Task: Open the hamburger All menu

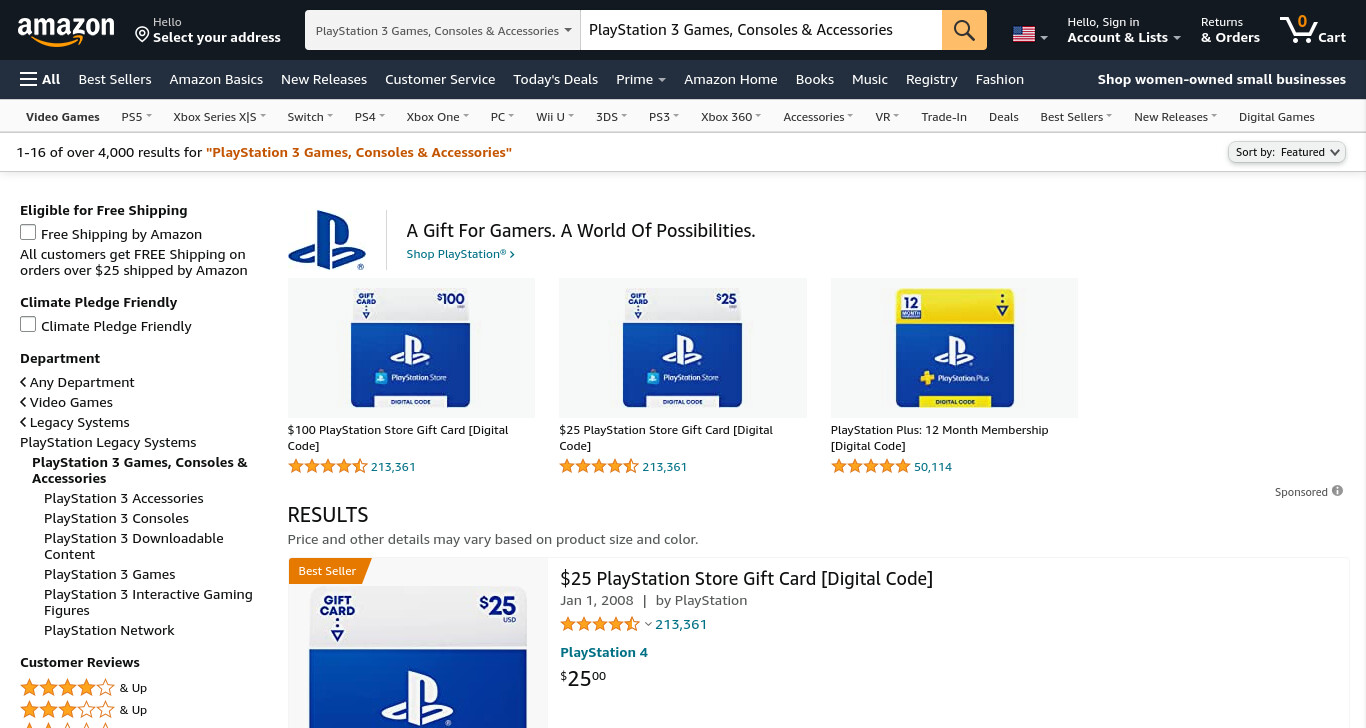Action: tap(40, 79)
